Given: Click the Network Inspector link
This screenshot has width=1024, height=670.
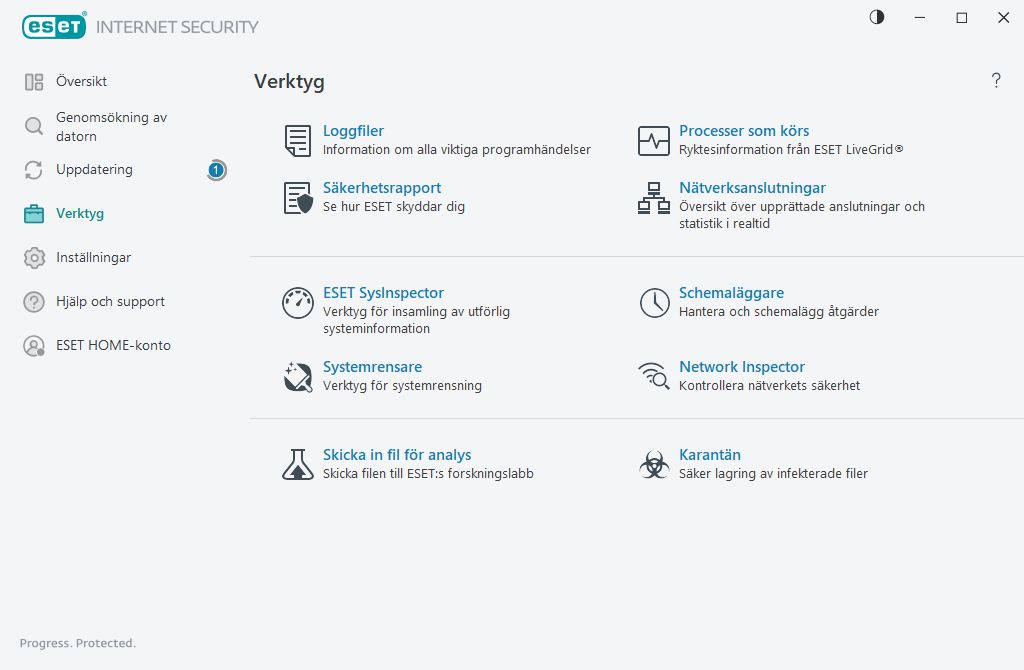Looking at the screenshot, I should 741,368.
